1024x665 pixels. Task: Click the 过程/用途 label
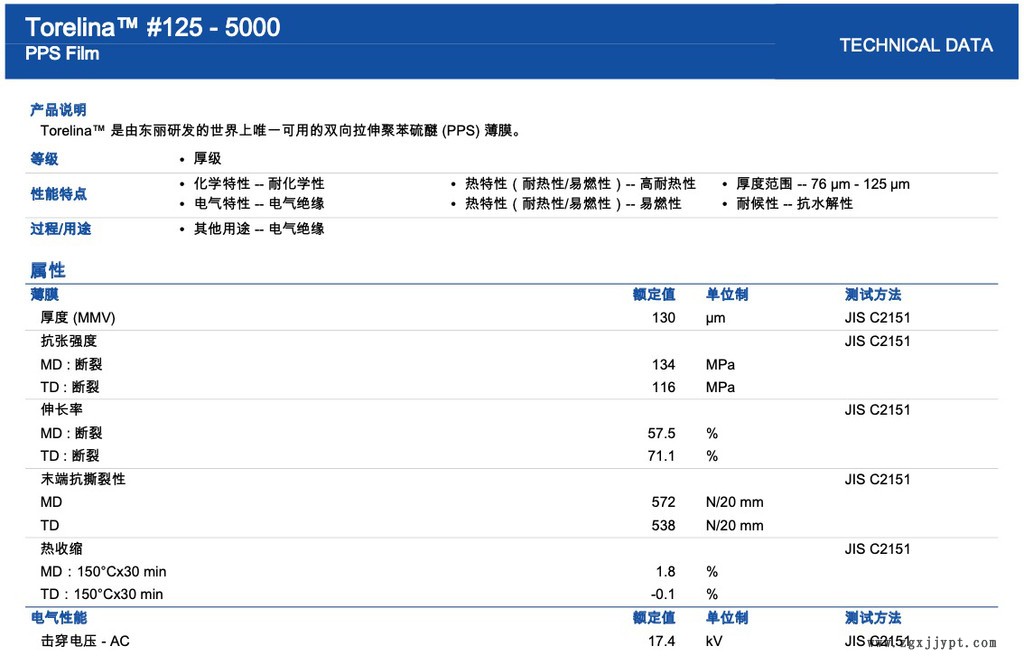tap(60, 229)
